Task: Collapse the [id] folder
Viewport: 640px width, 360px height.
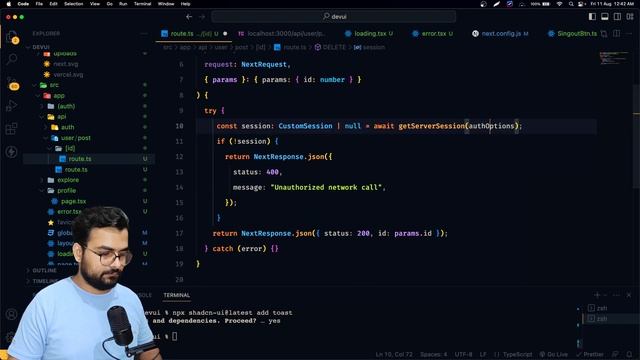Action: point(70,148)
